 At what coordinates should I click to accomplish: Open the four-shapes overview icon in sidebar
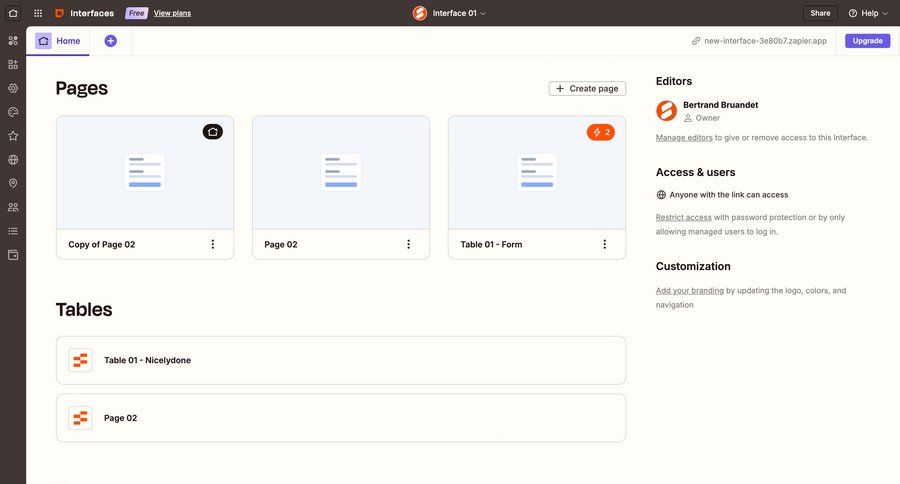(x=13, y=40)
